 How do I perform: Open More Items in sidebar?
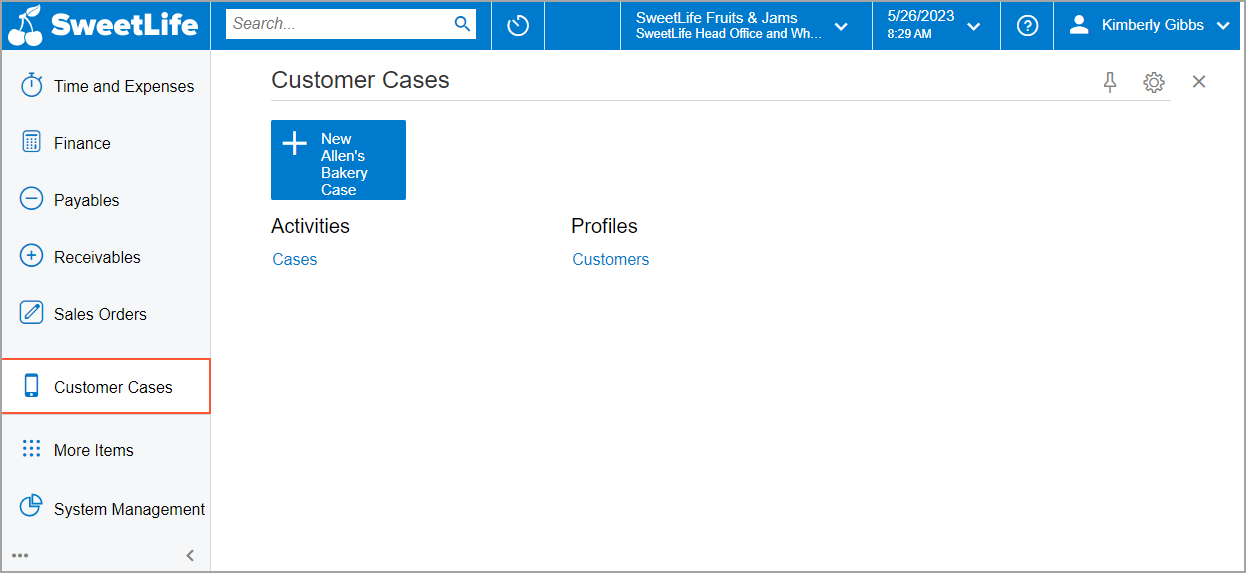[93, 450]
